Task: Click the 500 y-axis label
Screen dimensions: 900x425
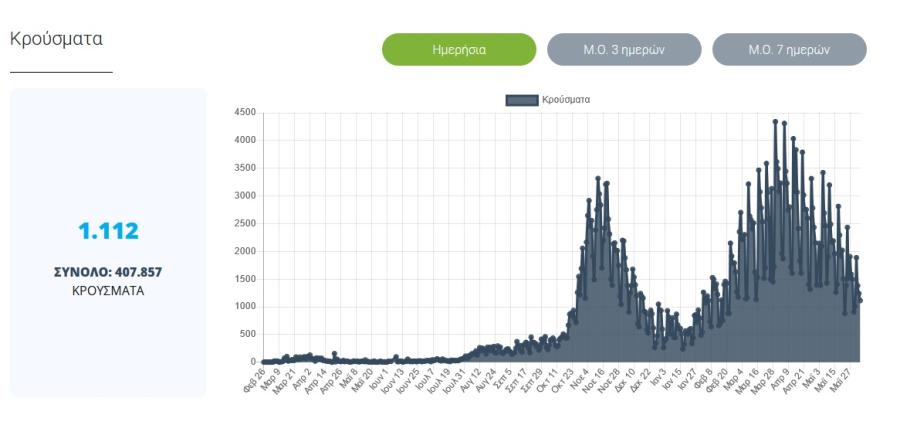Action: click(x=247, y=334)
